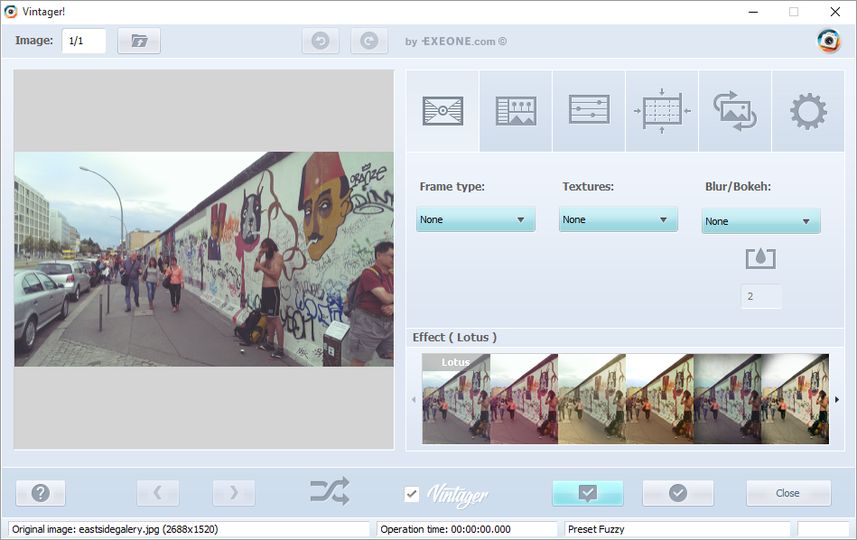This screenshot has height=540, width=857.
Task: Click the title bar app icon
Action: pyautogui.click(x=11, y=11)
